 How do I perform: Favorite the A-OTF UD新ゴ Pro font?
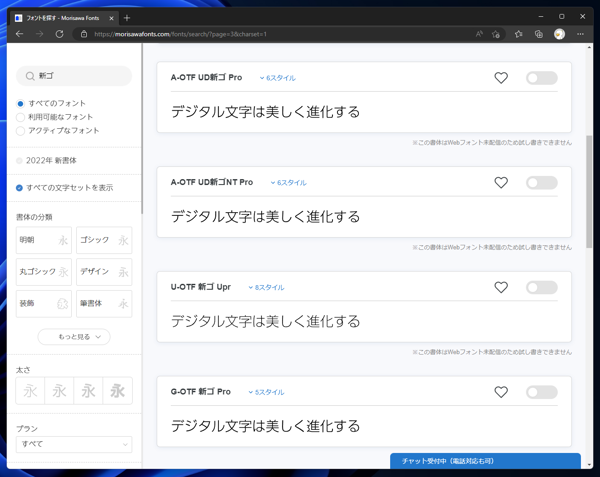point(501,78)
